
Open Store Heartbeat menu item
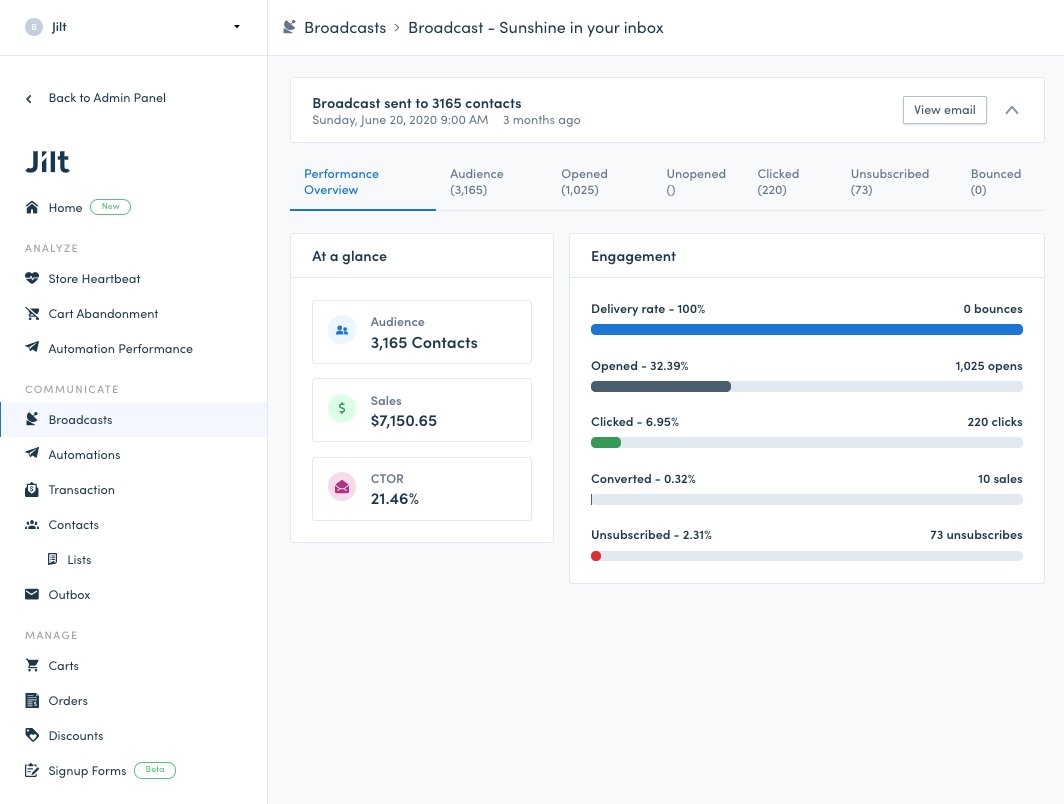point(94,279)
